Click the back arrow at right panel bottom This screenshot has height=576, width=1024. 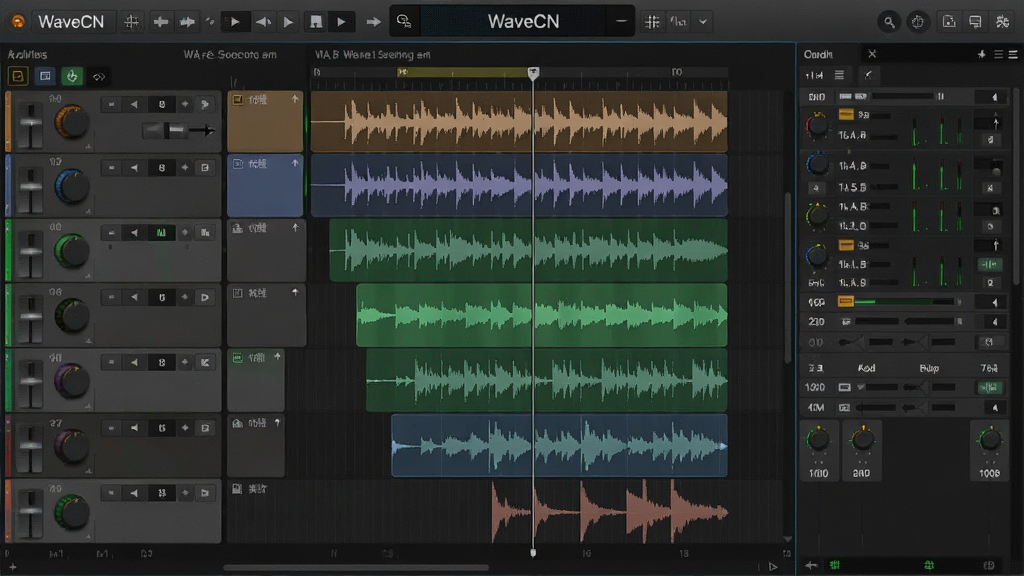click(x=811, y=565)
